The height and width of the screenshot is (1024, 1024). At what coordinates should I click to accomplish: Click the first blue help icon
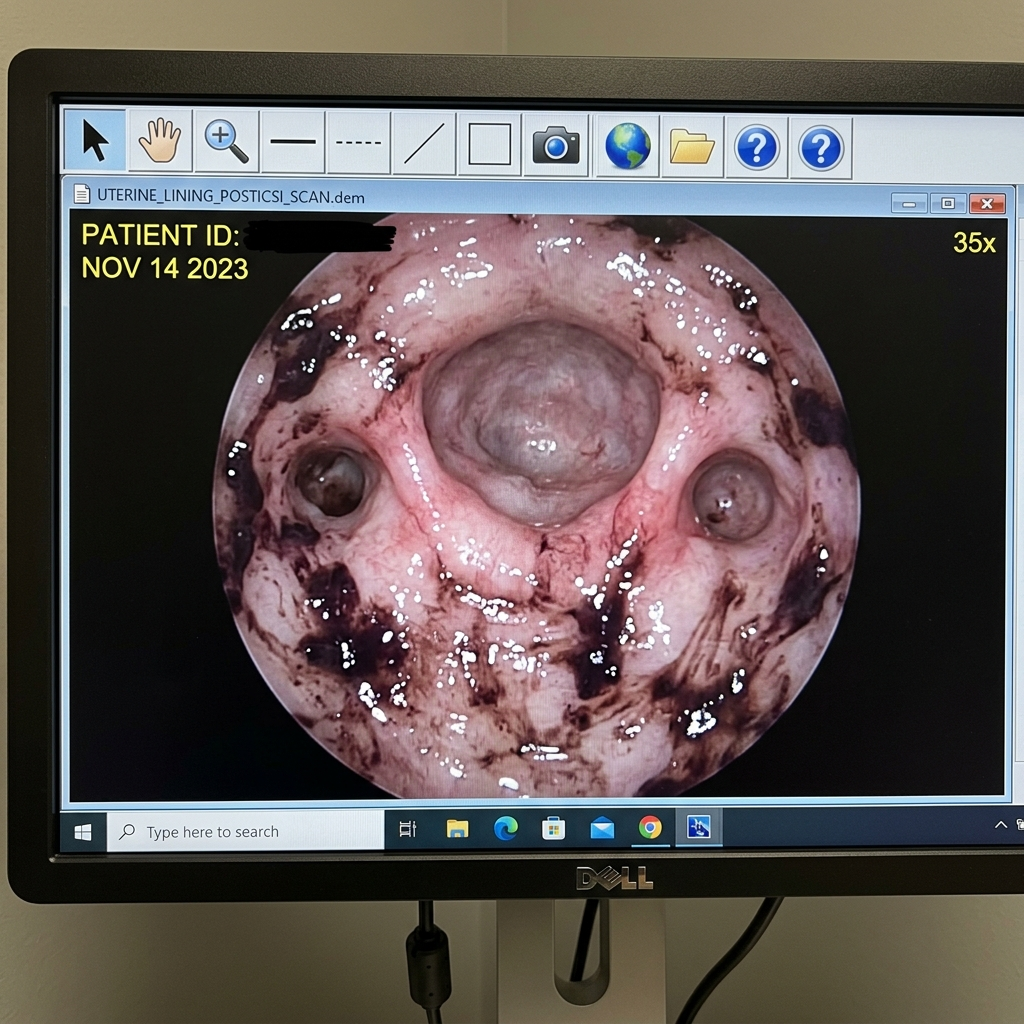pos(757,148)
